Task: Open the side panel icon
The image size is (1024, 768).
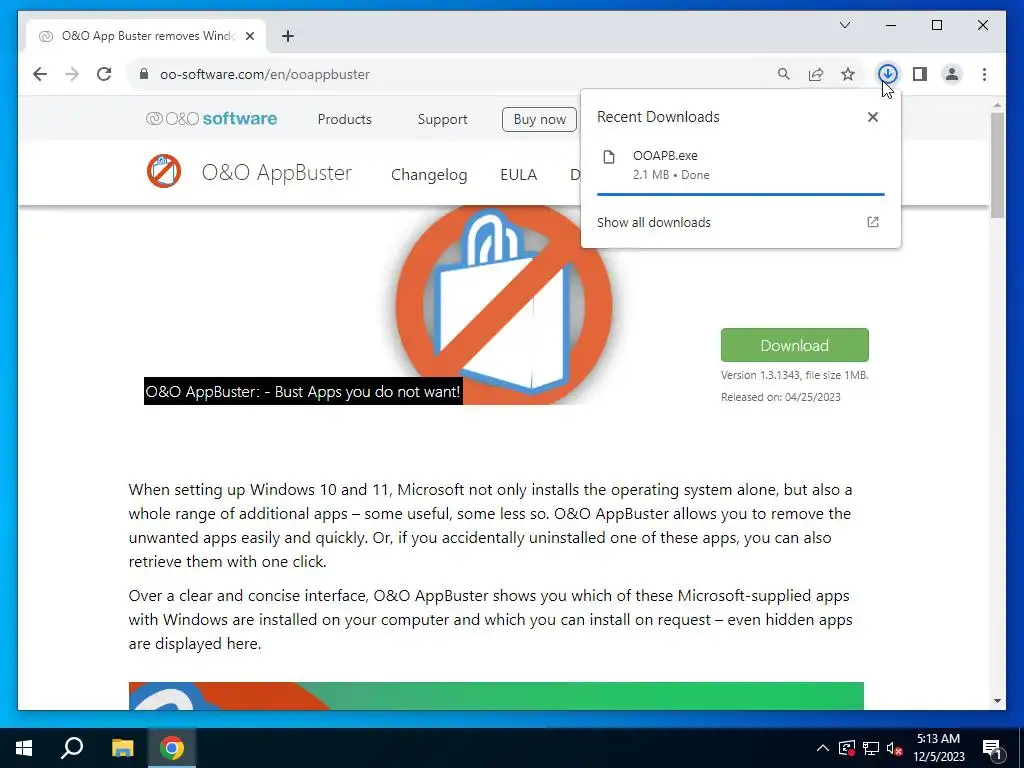Action: 920,74
